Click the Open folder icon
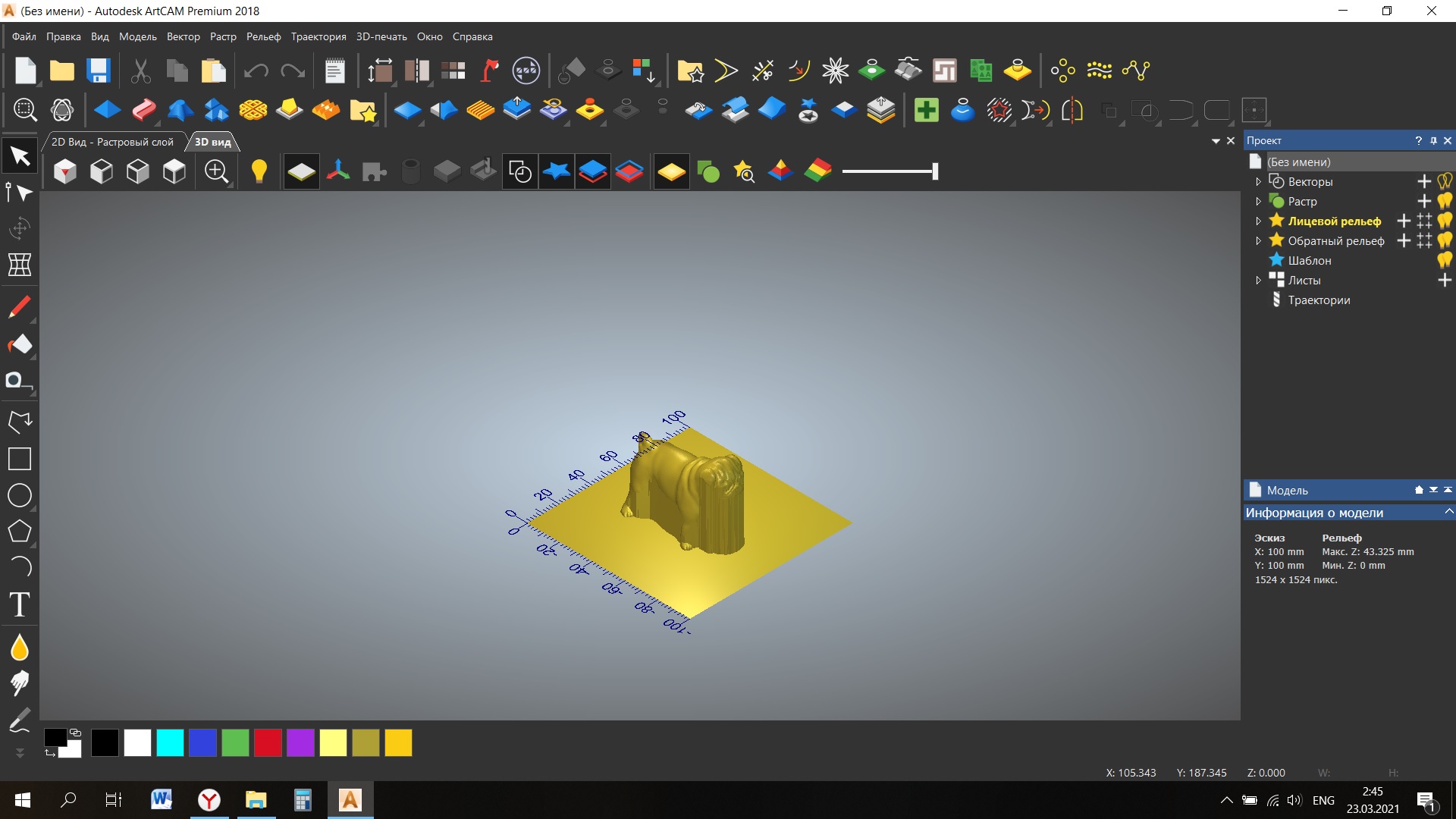 [62, 71]
